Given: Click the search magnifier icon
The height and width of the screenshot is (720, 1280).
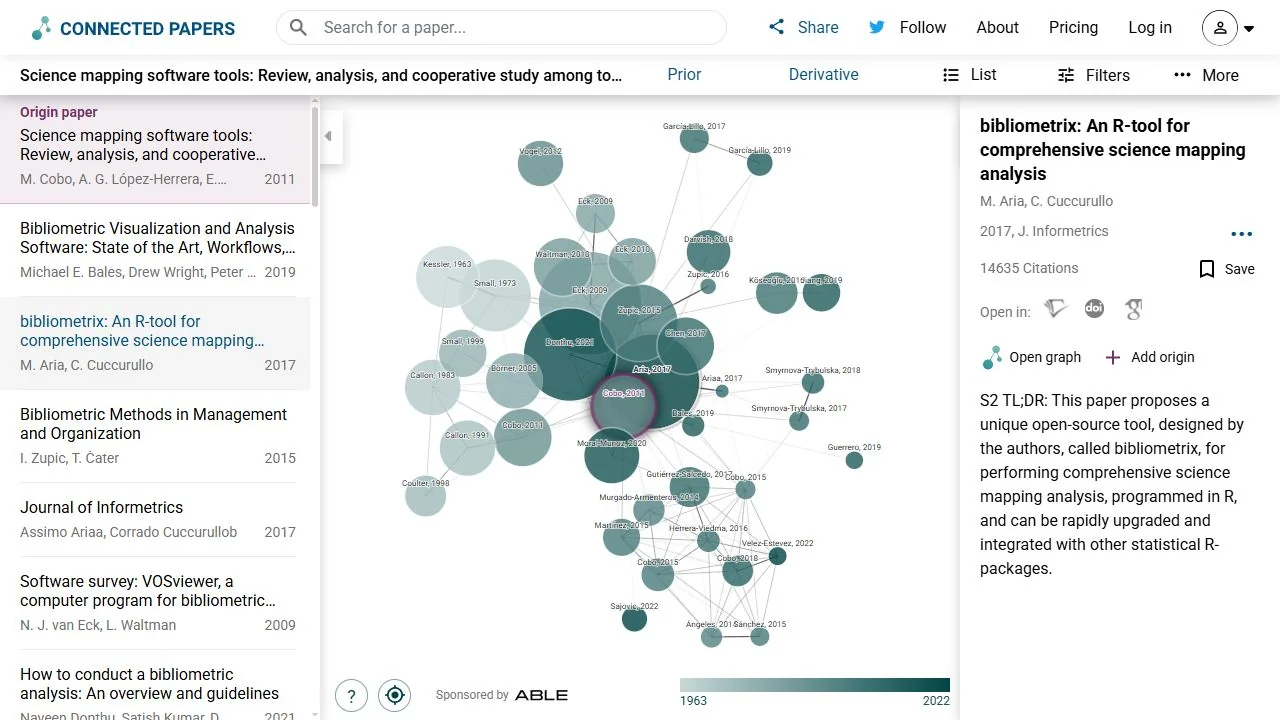Looking at the screenshot, I should (298, 28).
